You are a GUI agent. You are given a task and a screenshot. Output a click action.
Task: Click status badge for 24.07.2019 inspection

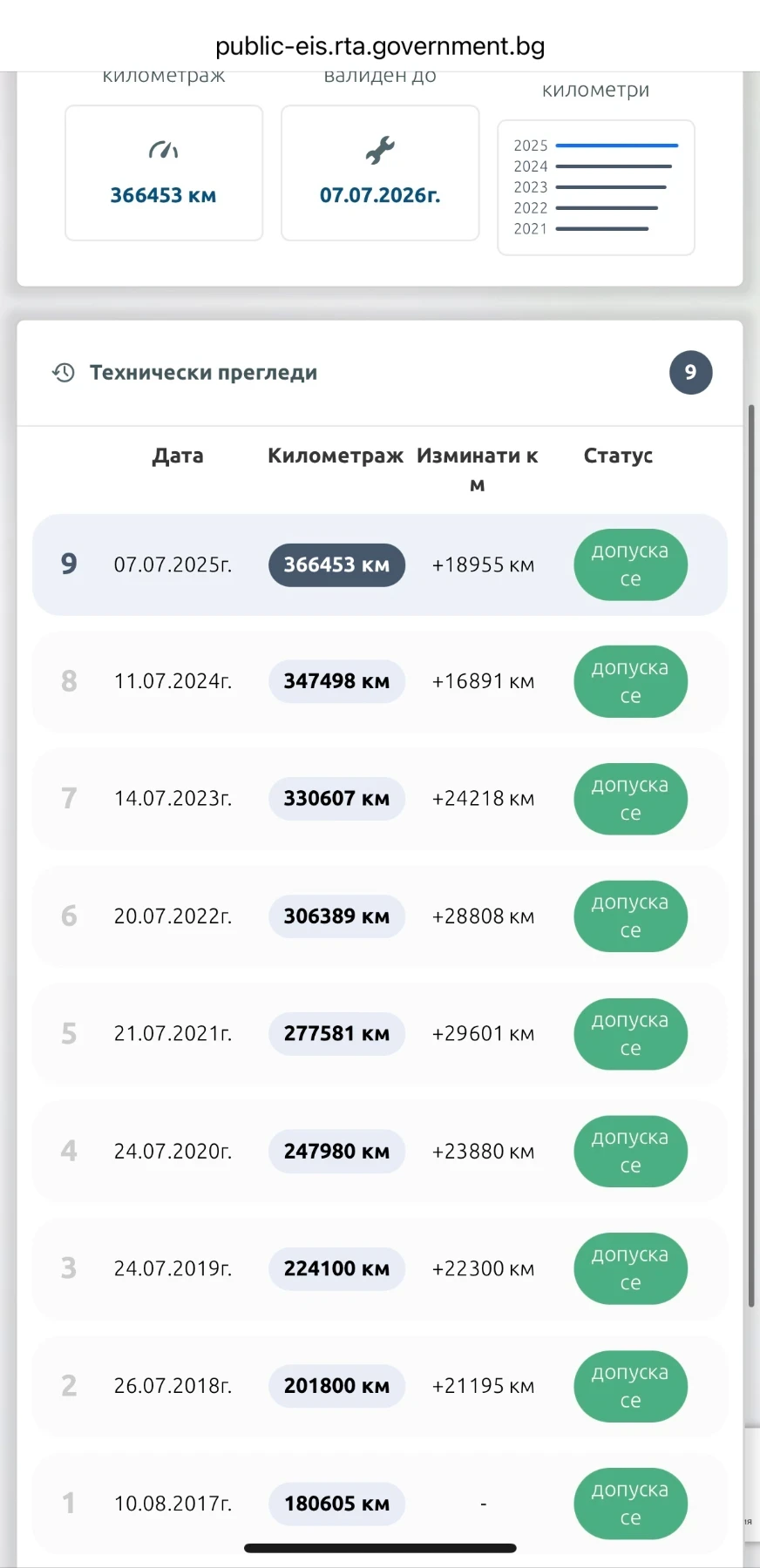630,1268
